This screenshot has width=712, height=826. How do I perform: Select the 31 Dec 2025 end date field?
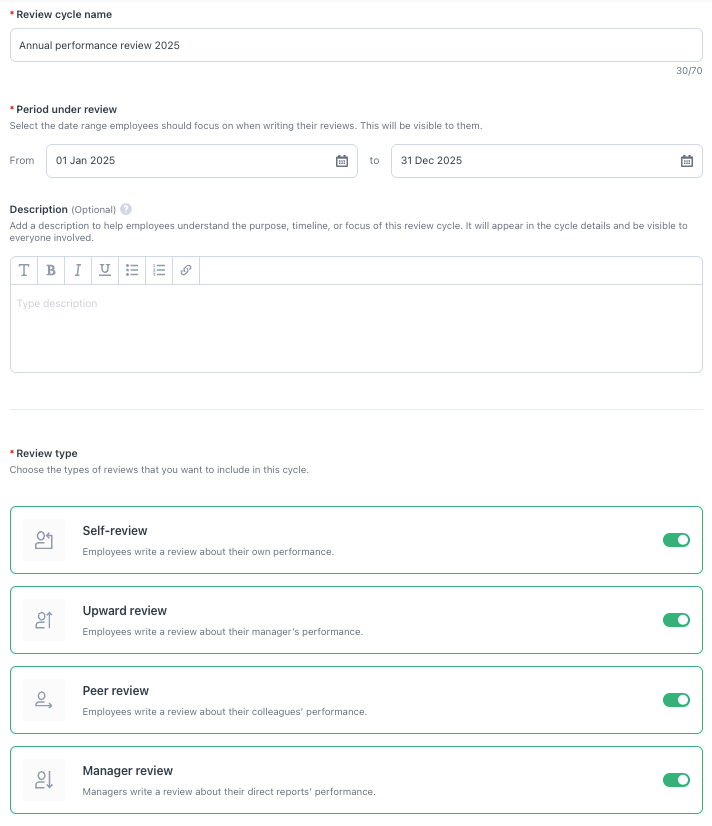point(535,161)
